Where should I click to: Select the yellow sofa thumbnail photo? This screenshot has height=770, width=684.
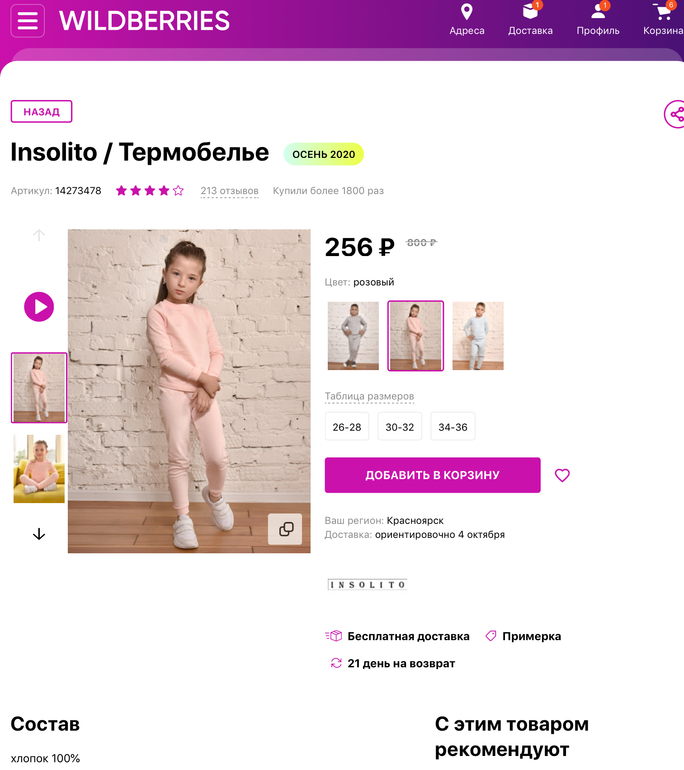39,468
